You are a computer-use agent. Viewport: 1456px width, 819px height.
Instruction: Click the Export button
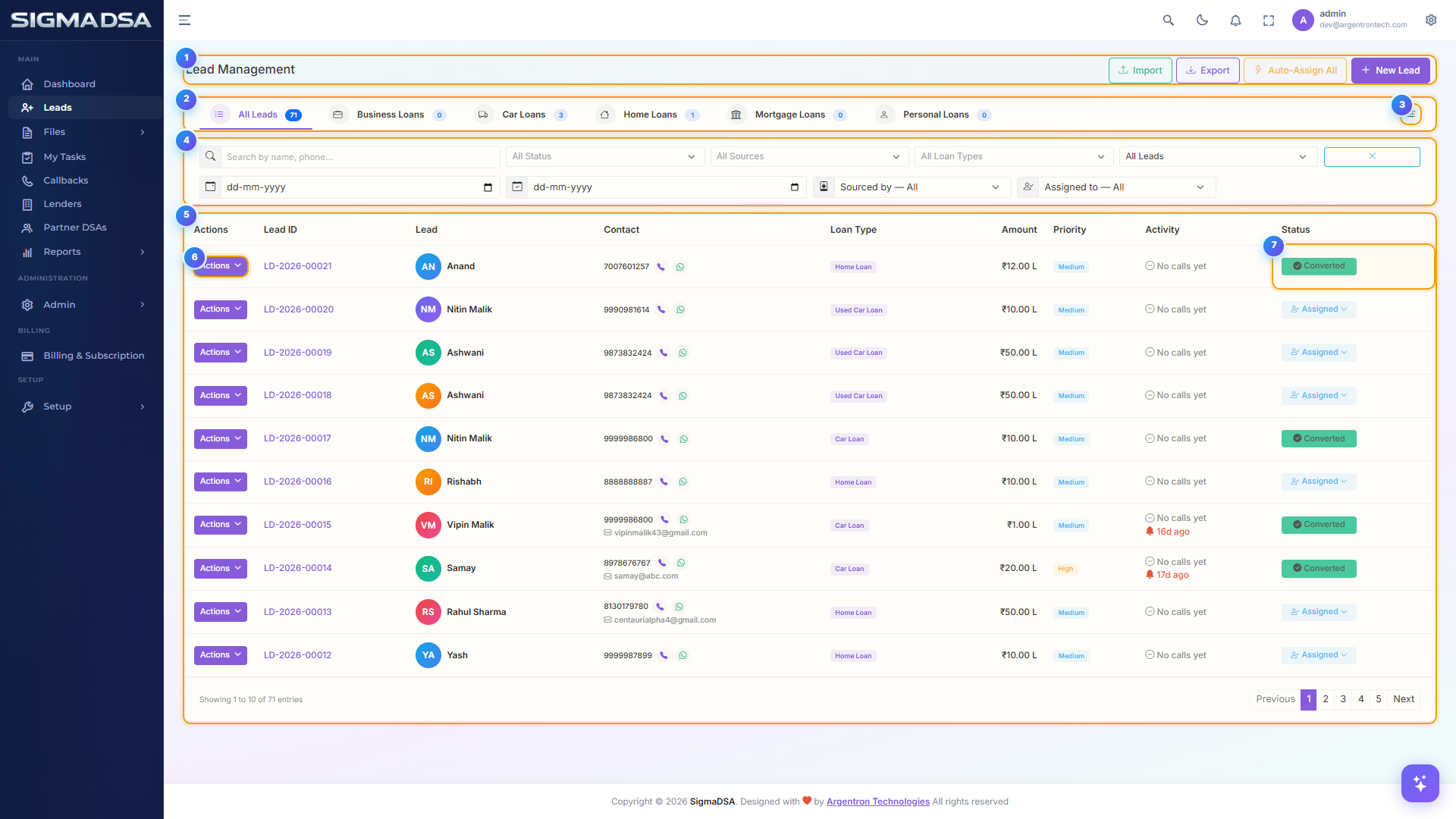point(1207,71)
